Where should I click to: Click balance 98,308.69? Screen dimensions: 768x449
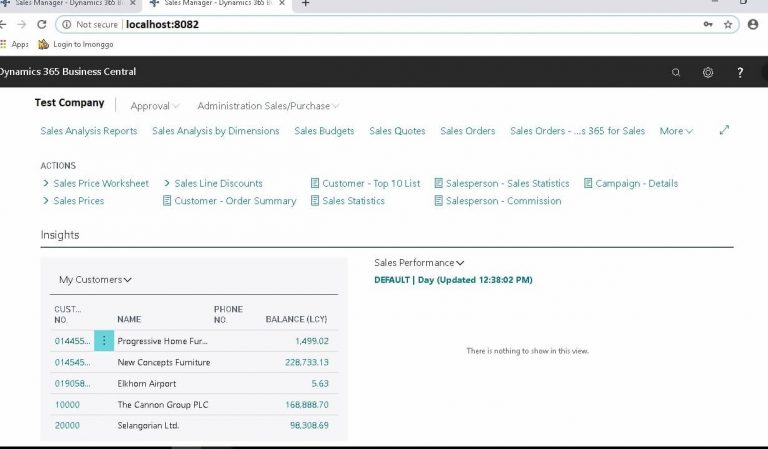pos(309,425)
